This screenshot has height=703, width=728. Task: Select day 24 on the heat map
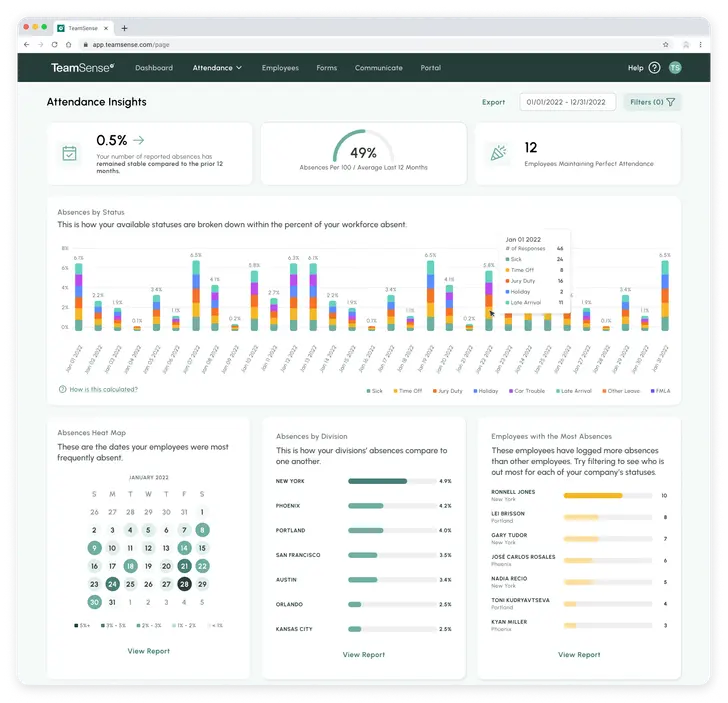pos(112,584)
